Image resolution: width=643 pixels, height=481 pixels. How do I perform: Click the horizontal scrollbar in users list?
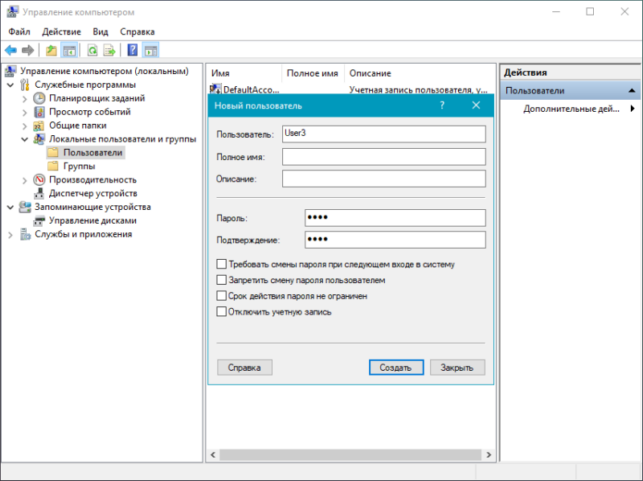coord(350,454)
